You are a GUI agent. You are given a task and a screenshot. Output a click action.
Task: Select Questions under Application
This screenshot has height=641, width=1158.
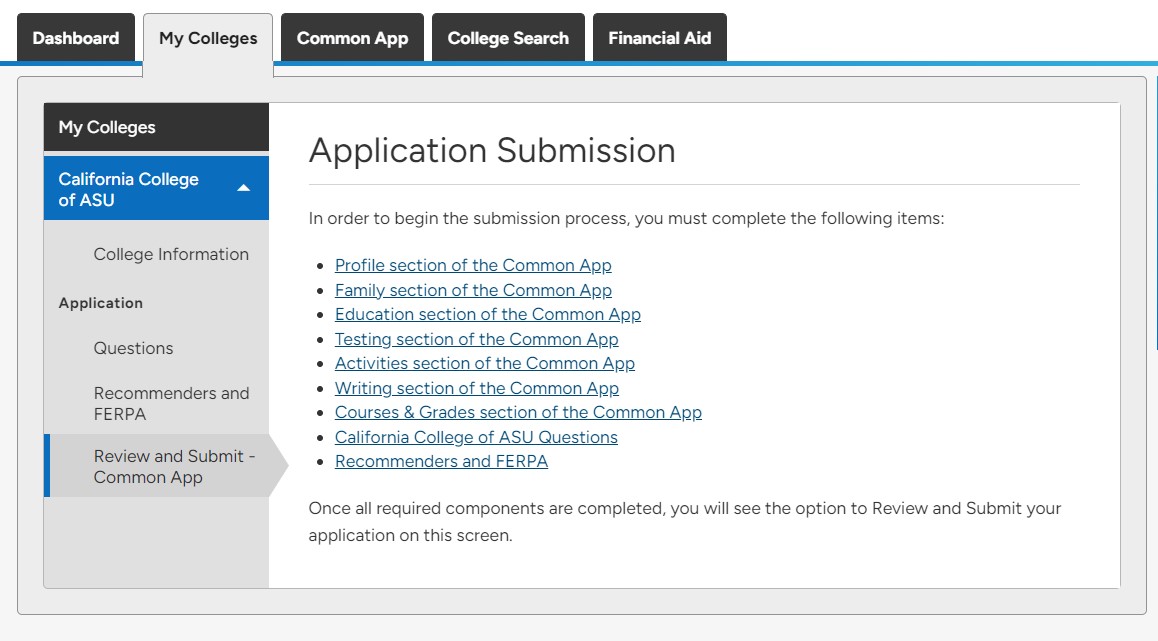131,348
